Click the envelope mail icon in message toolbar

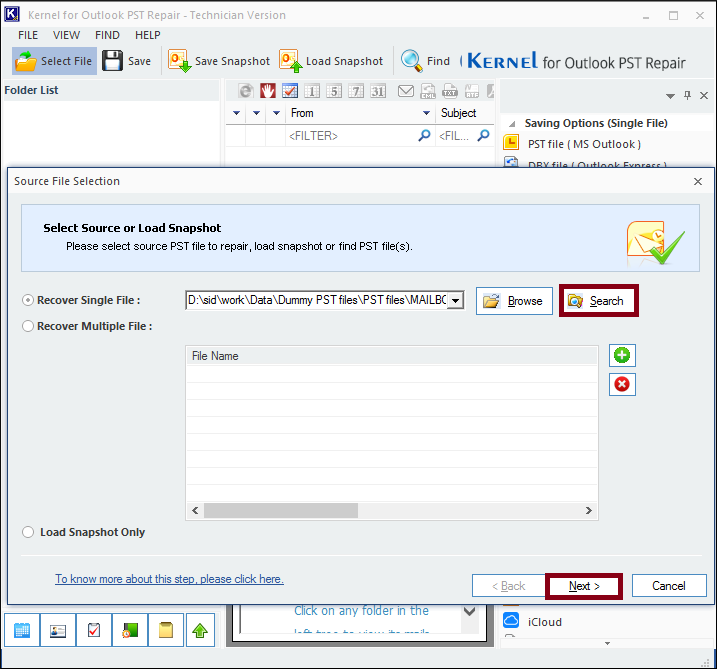coord(406,91)
